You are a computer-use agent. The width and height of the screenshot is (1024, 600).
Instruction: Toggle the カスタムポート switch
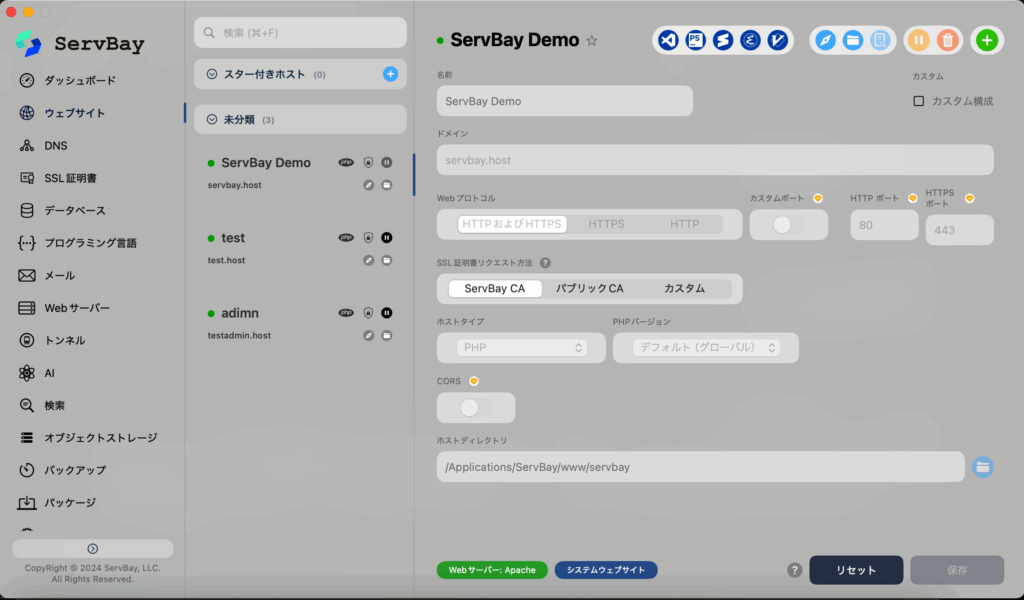788,225
